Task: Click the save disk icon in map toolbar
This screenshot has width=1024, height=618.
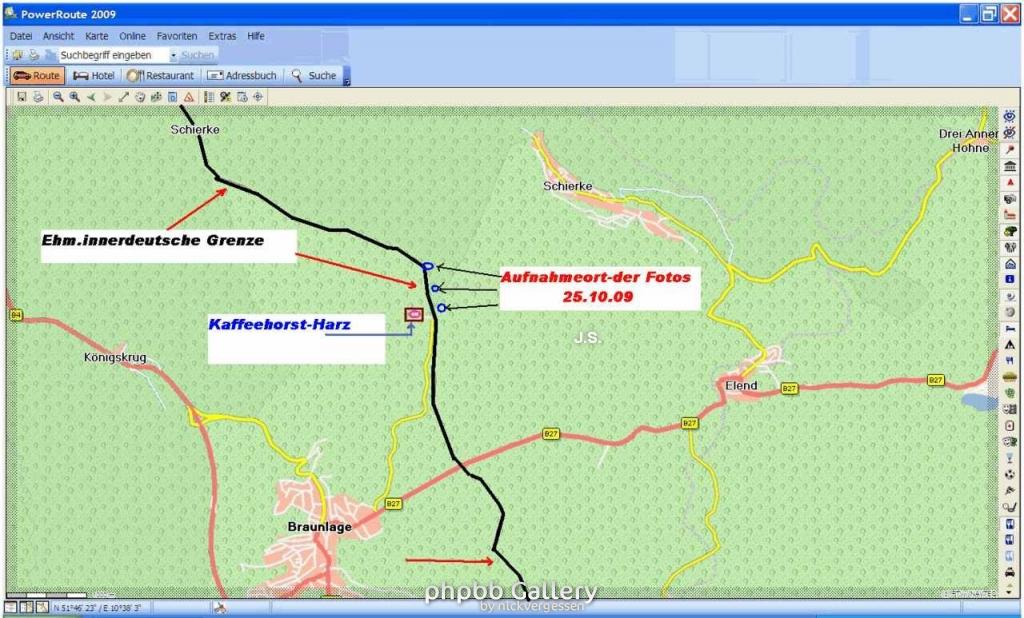Action: point(22,97)
